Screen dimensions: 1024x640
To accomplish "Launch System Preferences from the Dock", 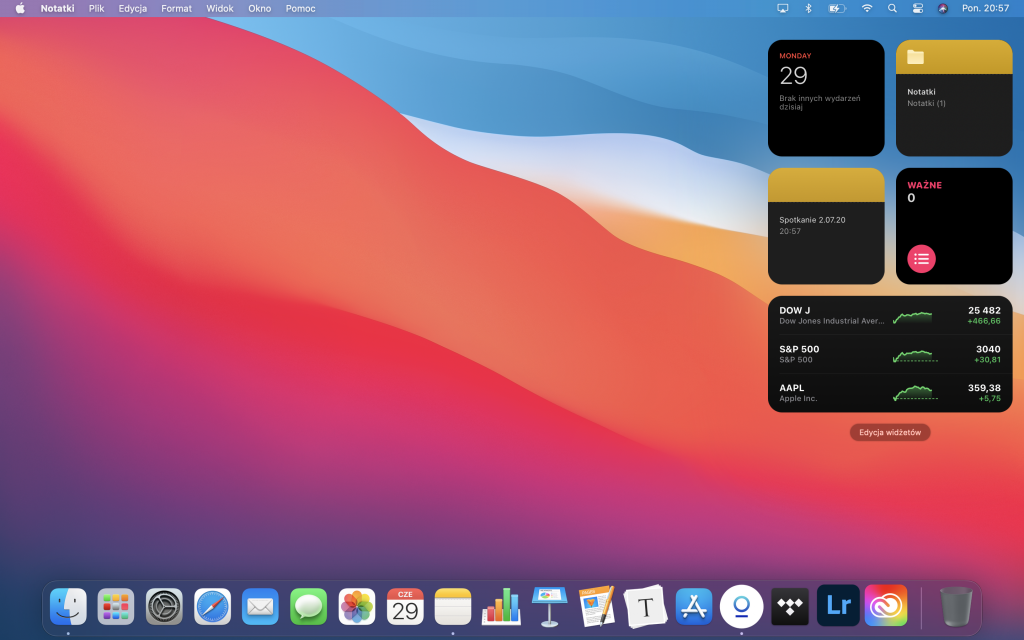I will pyautogui.click(x=164, y=606).
